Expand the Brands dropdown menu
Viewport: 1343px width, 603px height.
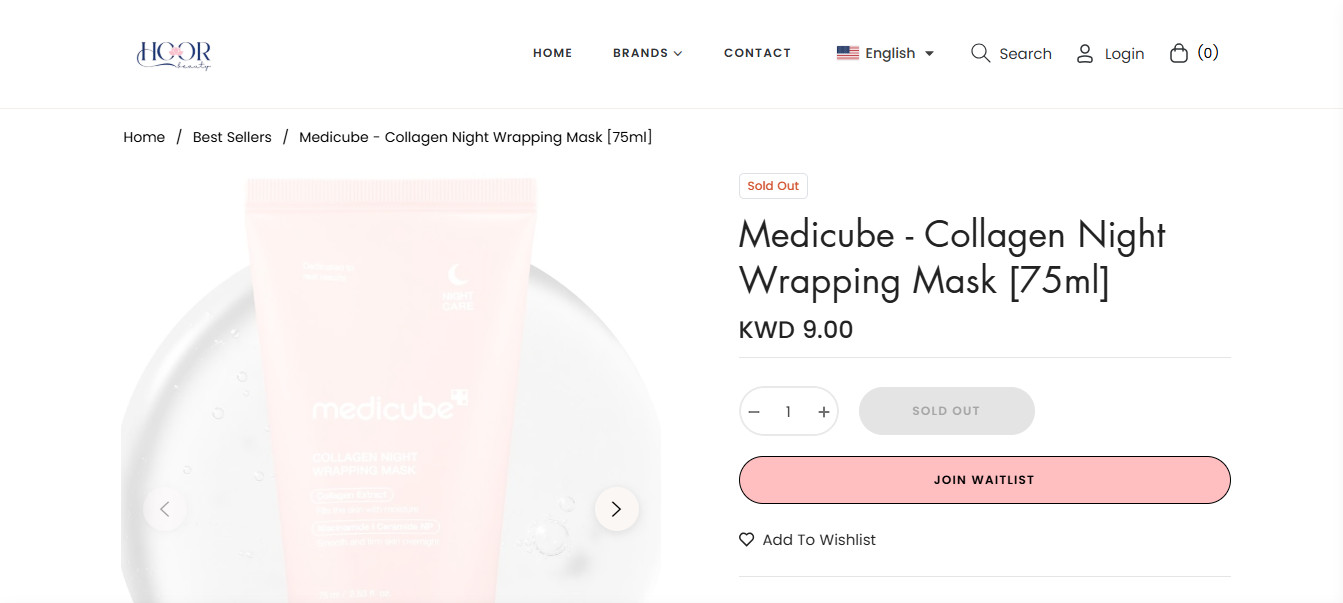647,53
